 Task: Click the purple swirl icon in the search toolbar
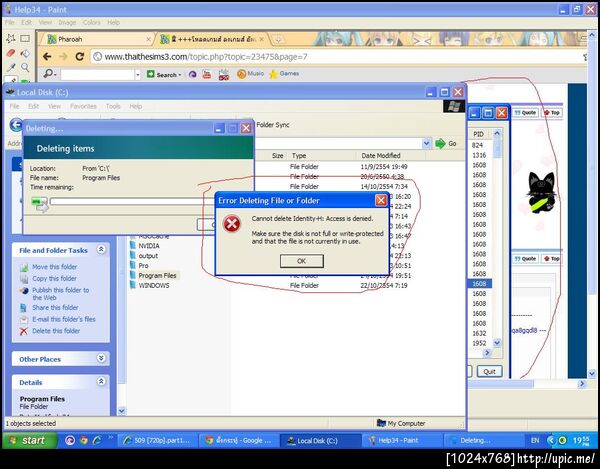[192, 74]
